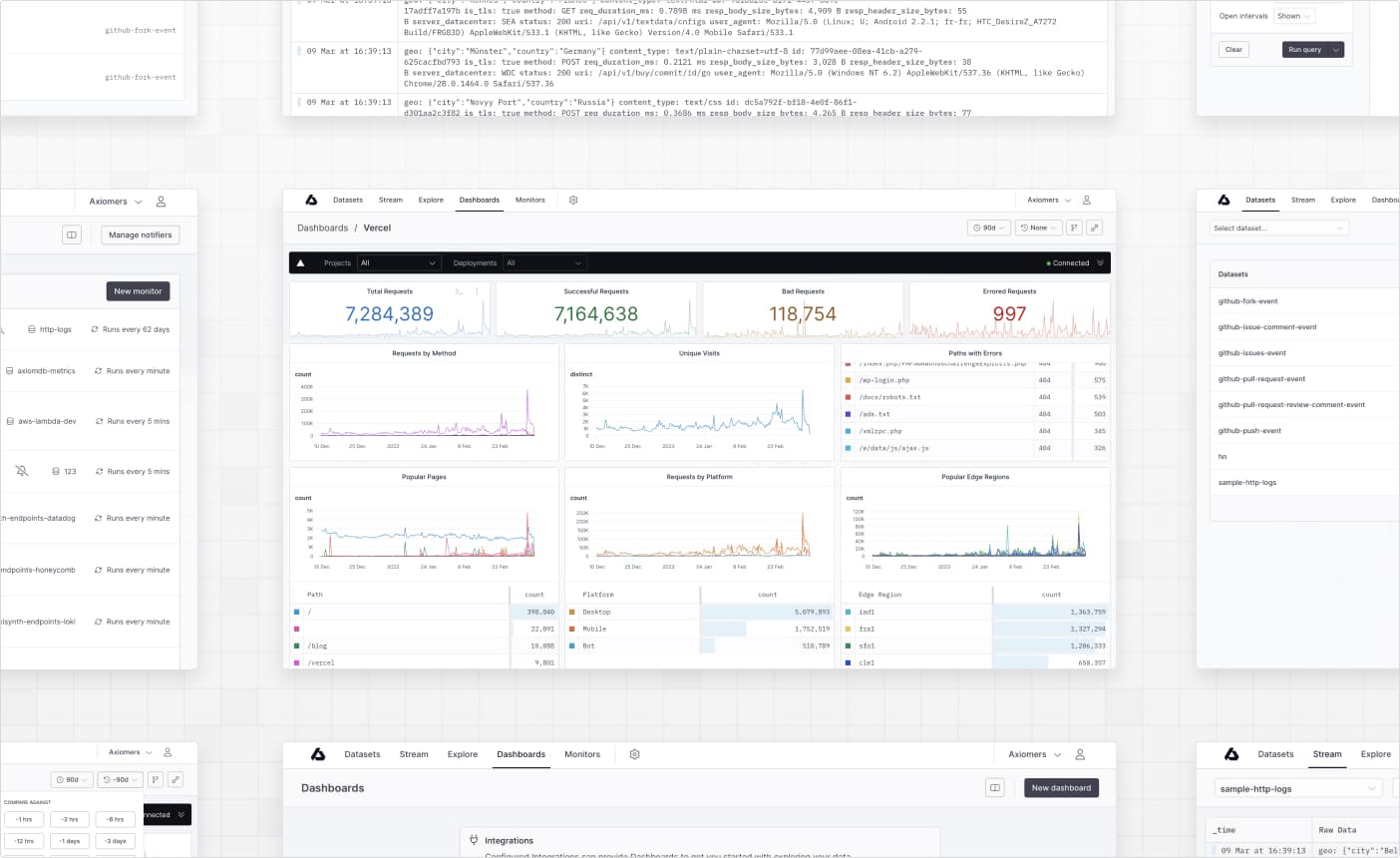
Task: Click the Manage notifiers button
Action: (x=141, y=235)
